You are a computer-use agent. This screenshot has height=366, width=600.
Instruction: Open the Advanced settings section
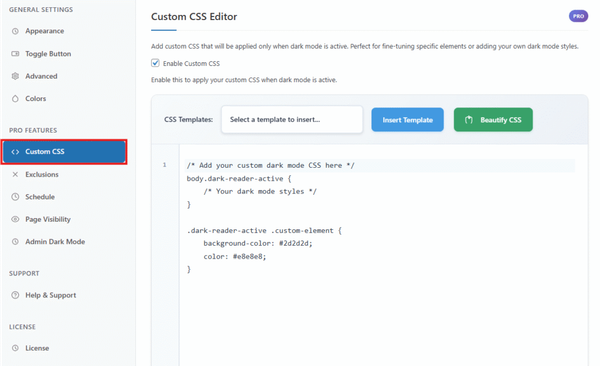(x=41, y=76)
